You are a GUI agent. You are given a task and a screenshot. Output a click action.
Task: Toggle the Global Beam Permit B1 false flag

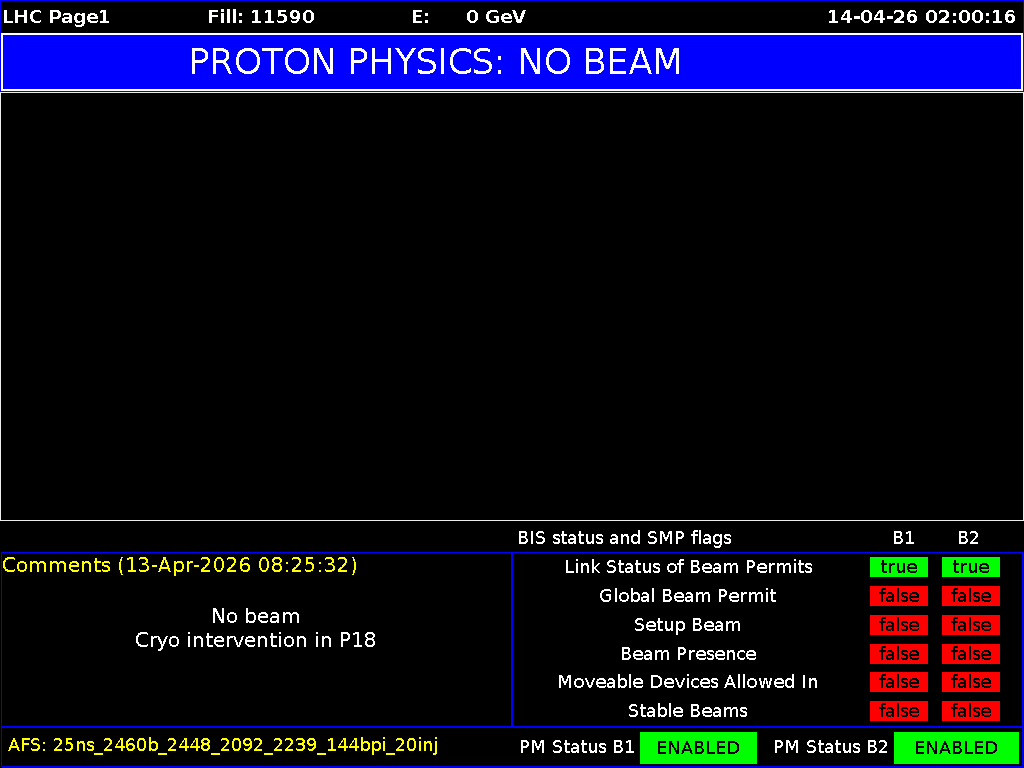pyautogui.click(x=898, y=596)
